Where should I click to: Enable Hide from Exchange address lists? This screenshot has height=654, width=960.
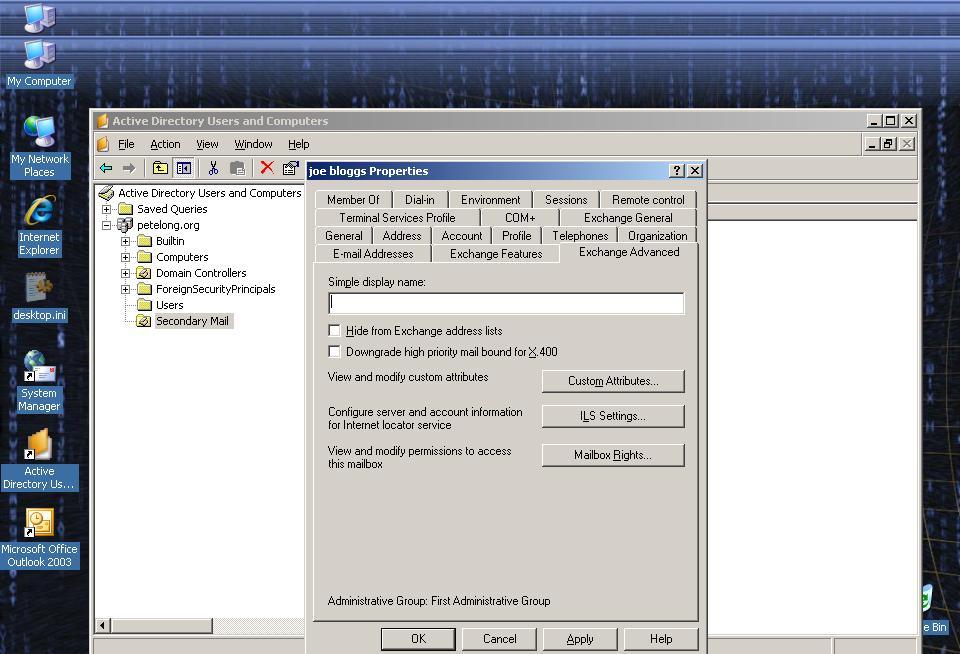(334, 331)
